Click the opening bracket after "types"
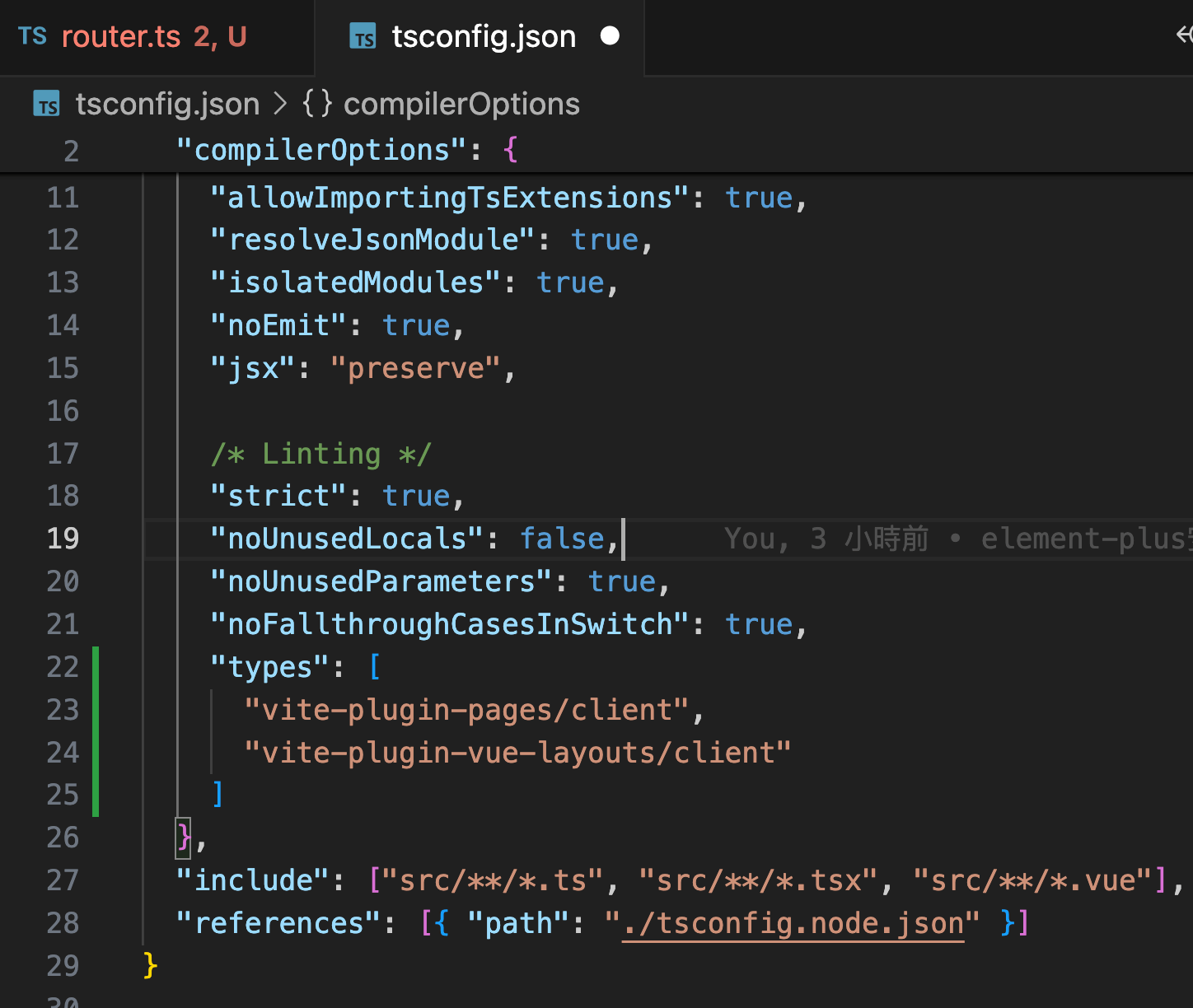 (x=375, y=667)
